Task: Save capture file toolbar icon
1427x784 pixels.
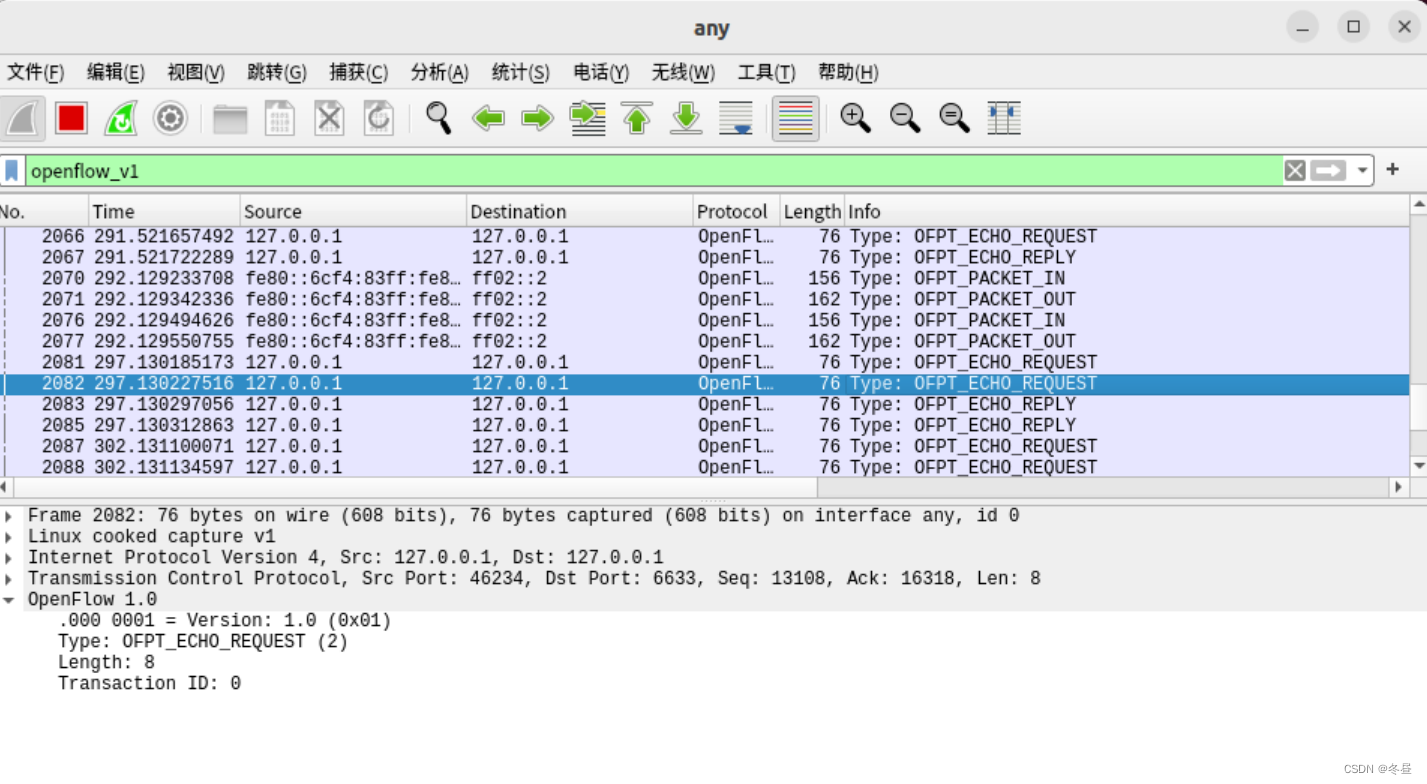Action: coord(280,119)
